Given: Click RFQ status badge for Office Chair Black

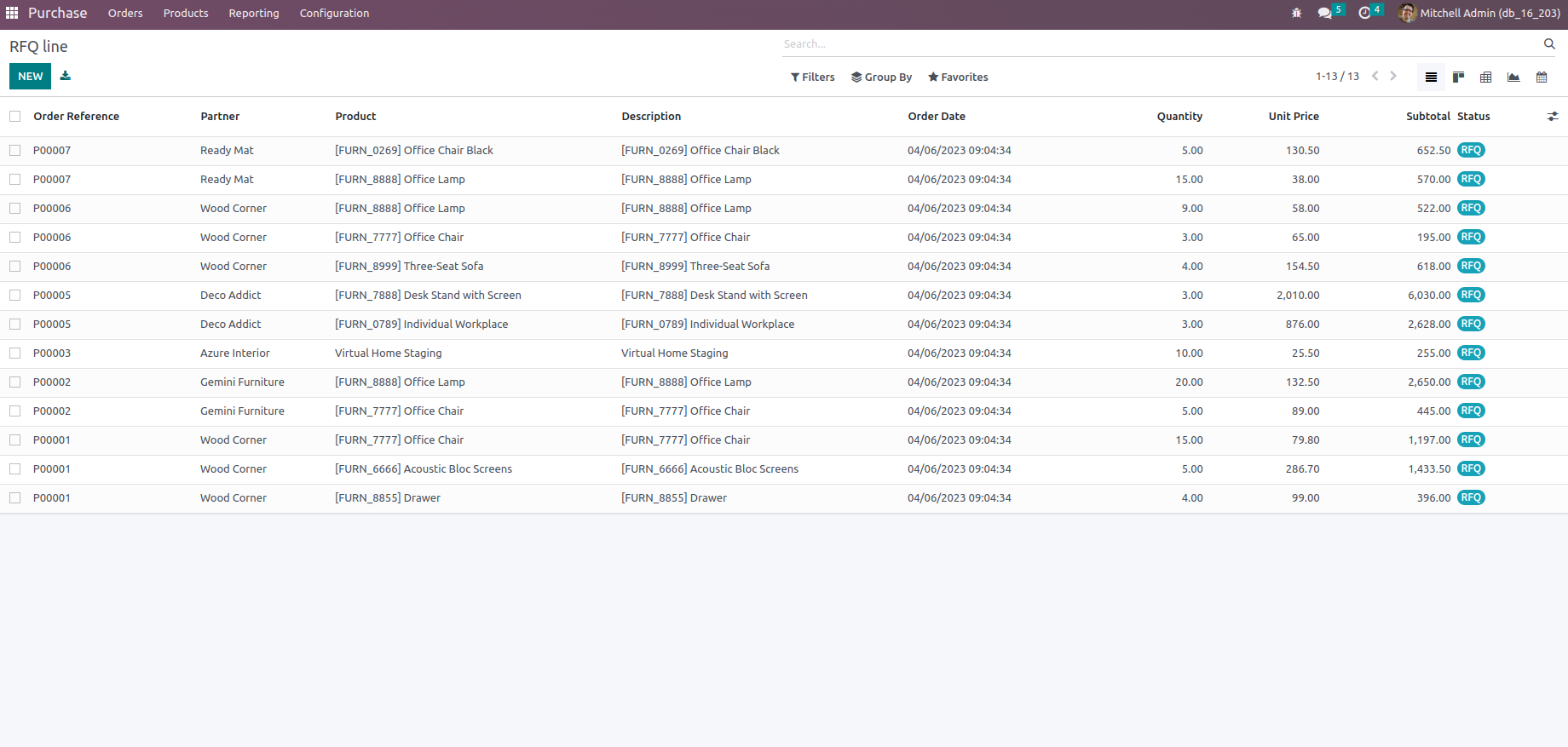Looking at the screenshot, I should (1471, 150).
